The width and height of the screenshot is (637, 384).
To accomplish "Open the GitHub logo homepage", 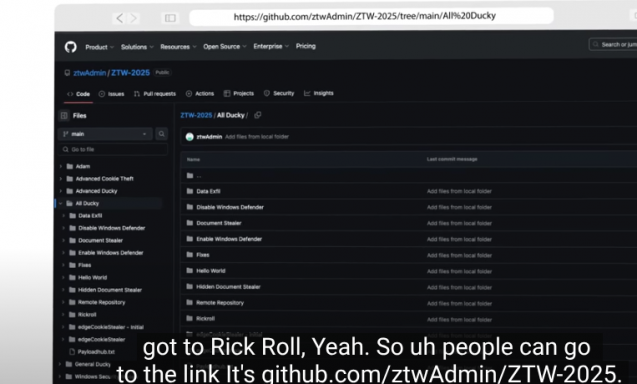I will click(70, 47).
